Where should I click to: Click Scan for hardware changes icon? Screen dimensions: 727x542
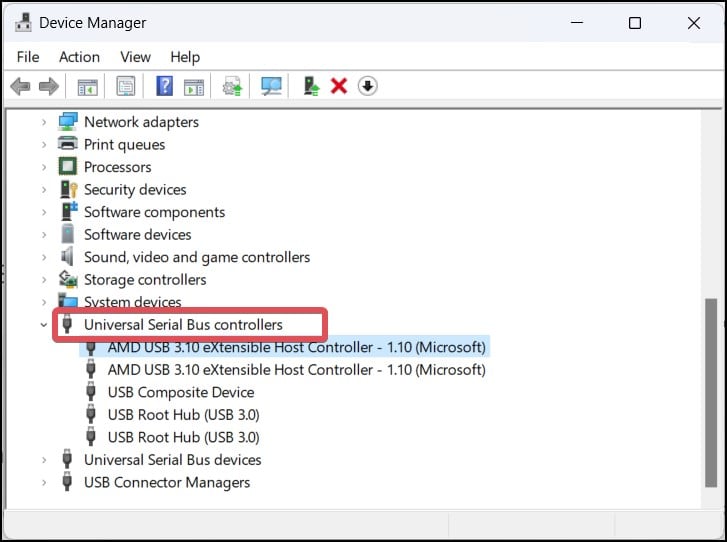point(271,86)
